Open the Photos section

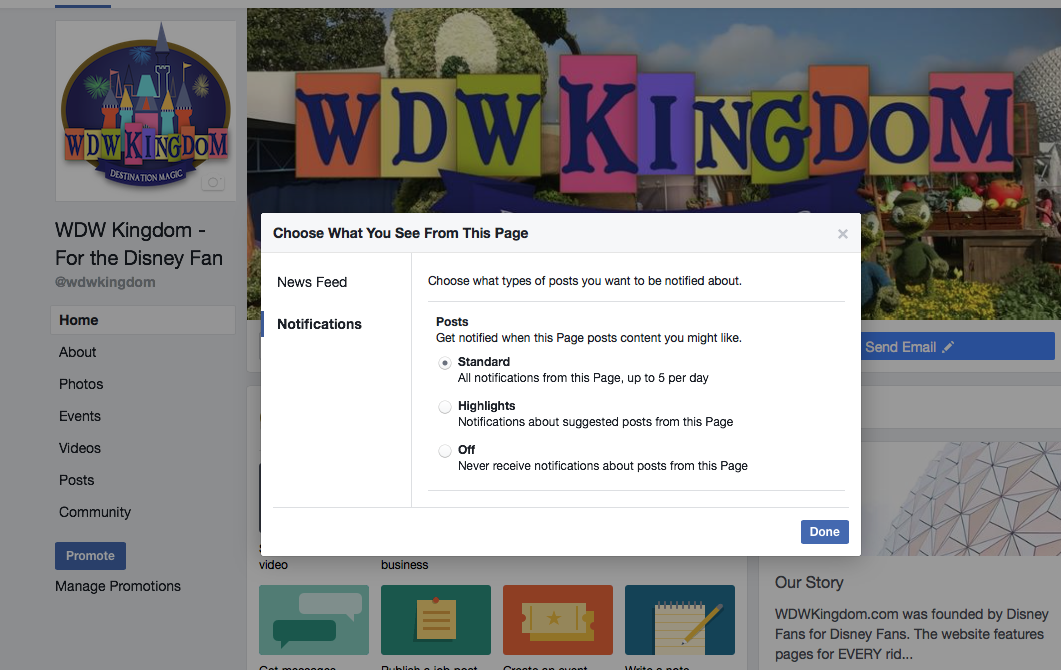[x=81, y=384]
